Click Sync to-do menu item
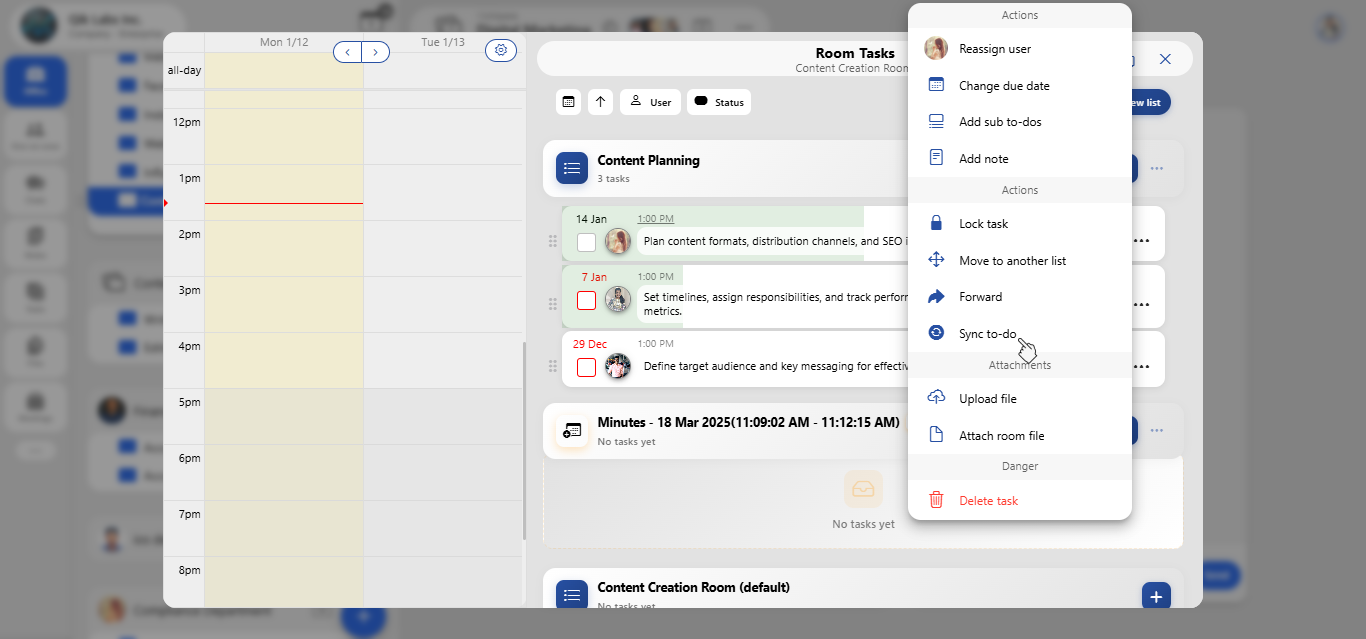Viewport: 1366px width, 639px height. pyautogui.click(x=1020, y=333)
